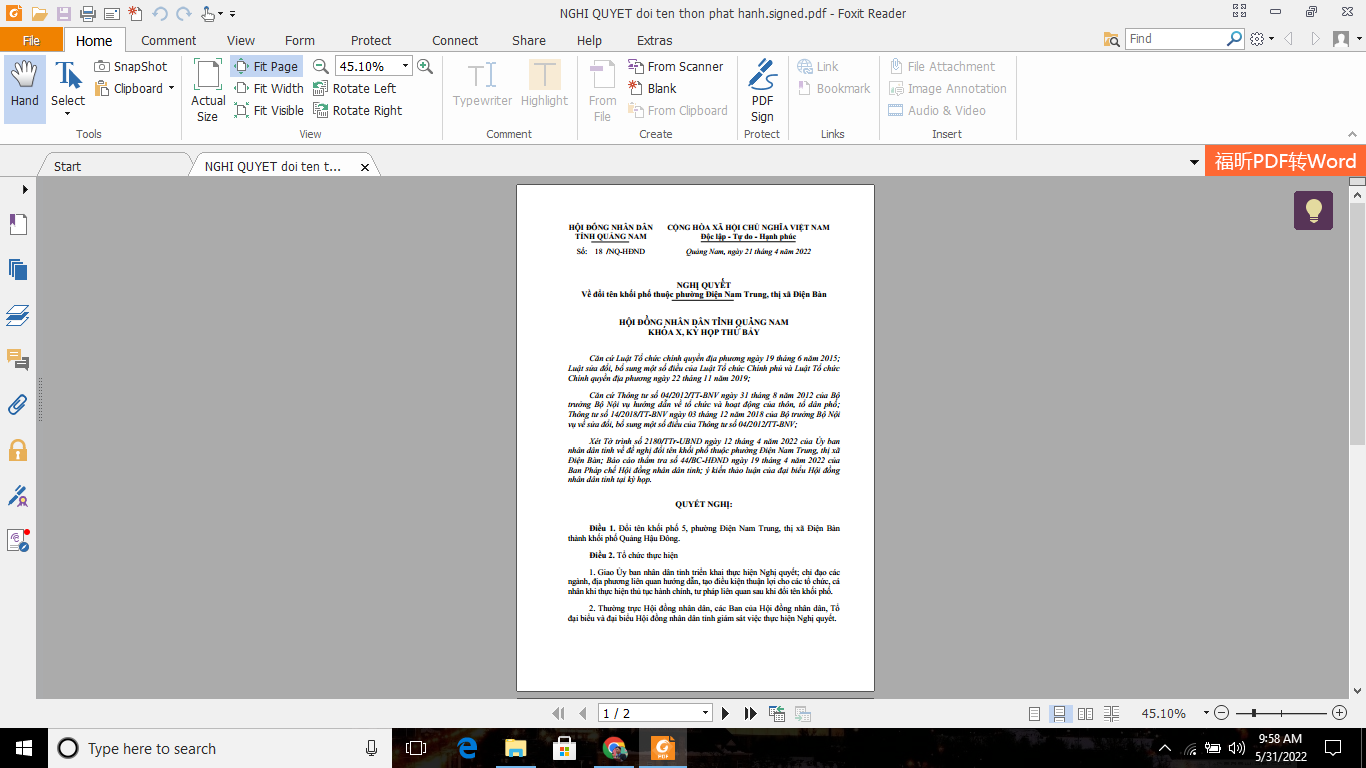Switch to the Comment ribbon tab
The height and width of the screenshot is (768, 1366).
168,40
